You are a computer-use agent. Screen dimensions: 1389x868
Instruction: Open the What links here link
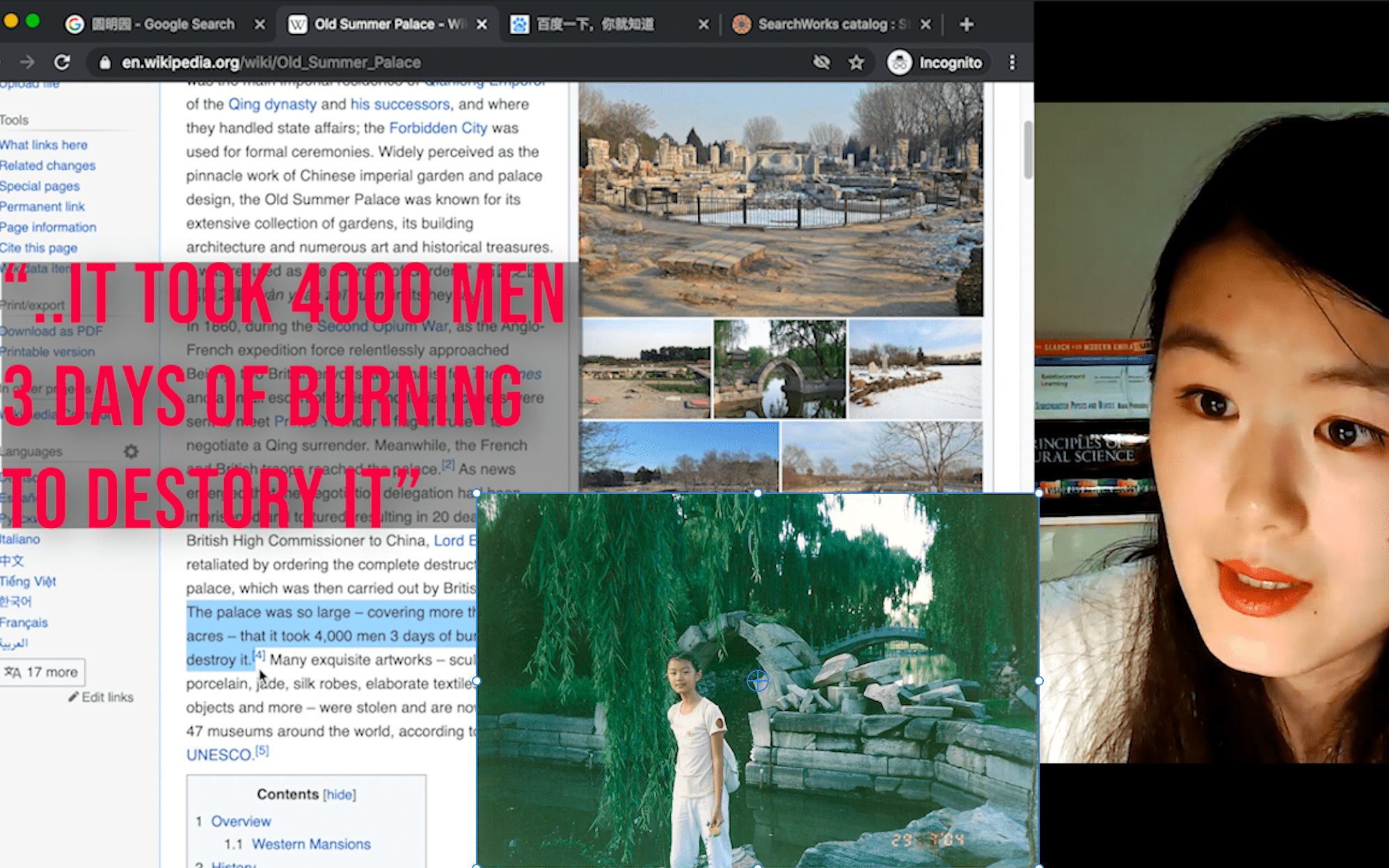[44, 145]
